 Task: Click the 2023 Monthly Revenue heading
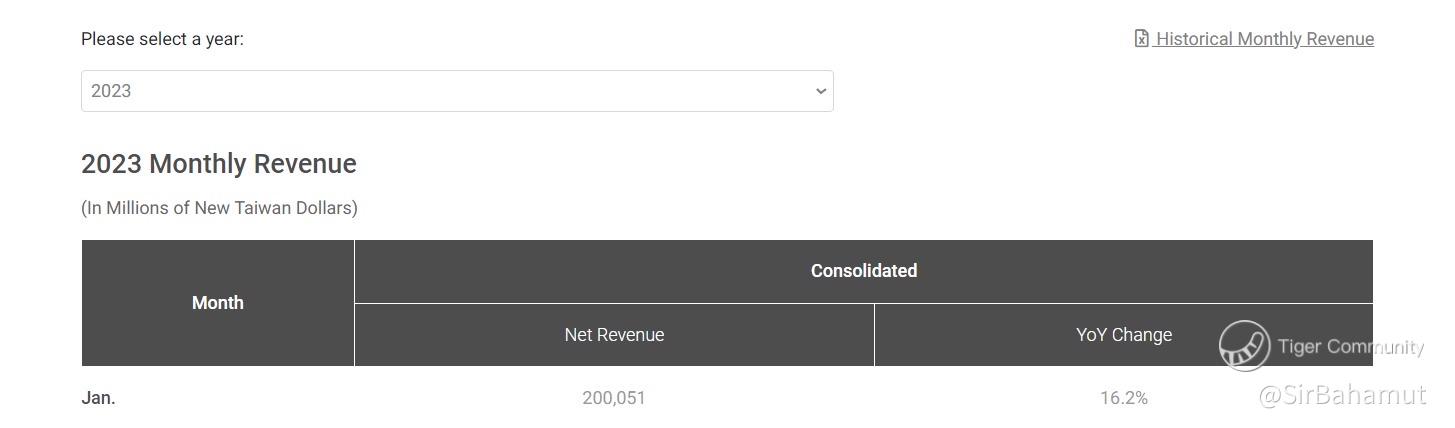(x=218, y=164)
